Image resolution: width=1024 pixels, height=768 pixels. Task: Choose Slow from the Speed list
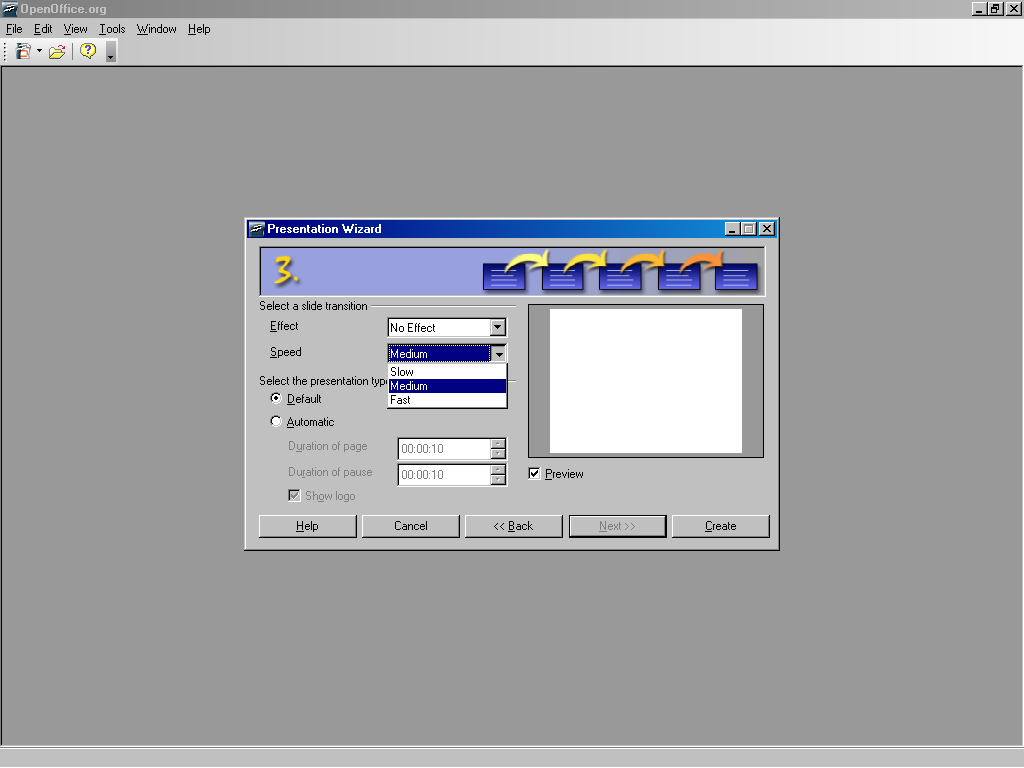[x=447, y=372]
